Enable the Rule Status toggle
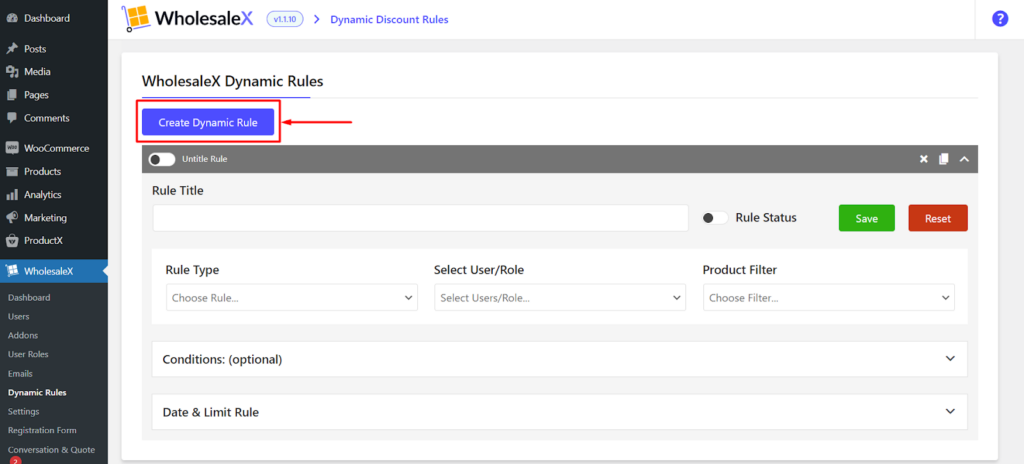 [x=715, y=218]
